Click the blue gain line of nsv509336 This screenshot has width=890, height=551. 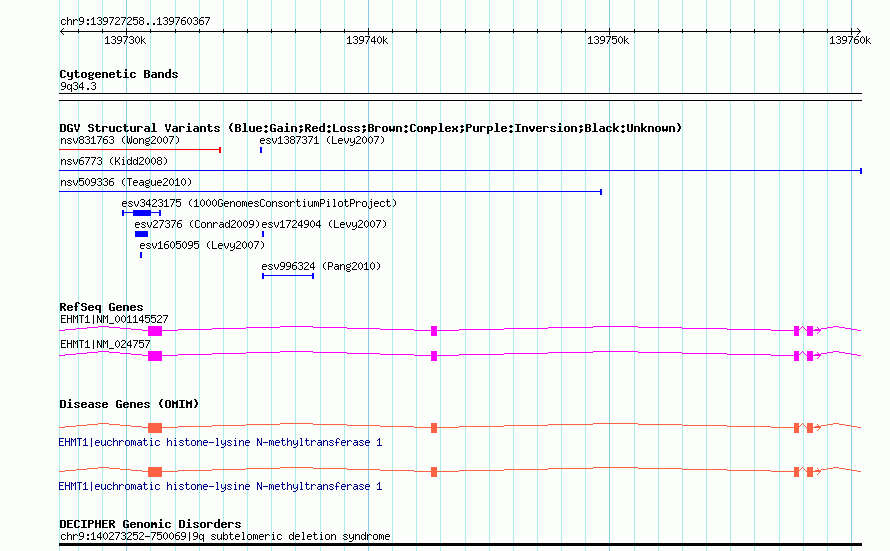[330, 192]
